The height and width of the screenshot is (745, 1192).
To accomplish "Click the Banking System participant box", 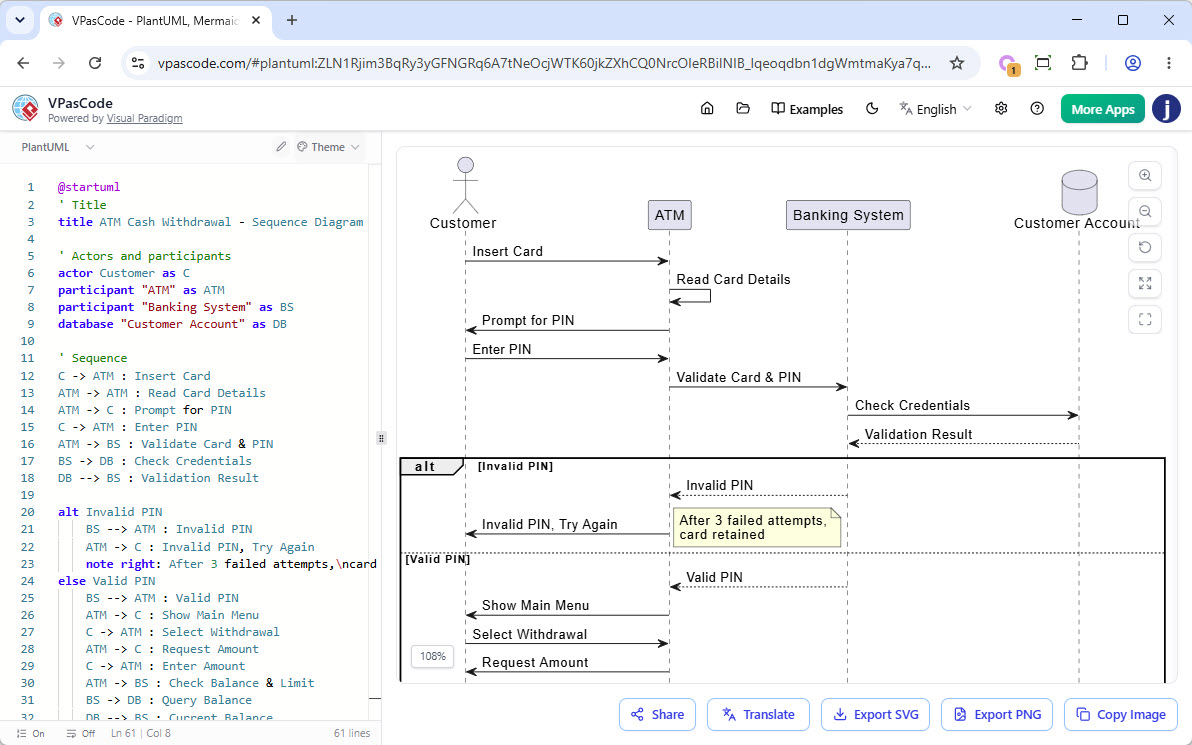I will 848,215.
